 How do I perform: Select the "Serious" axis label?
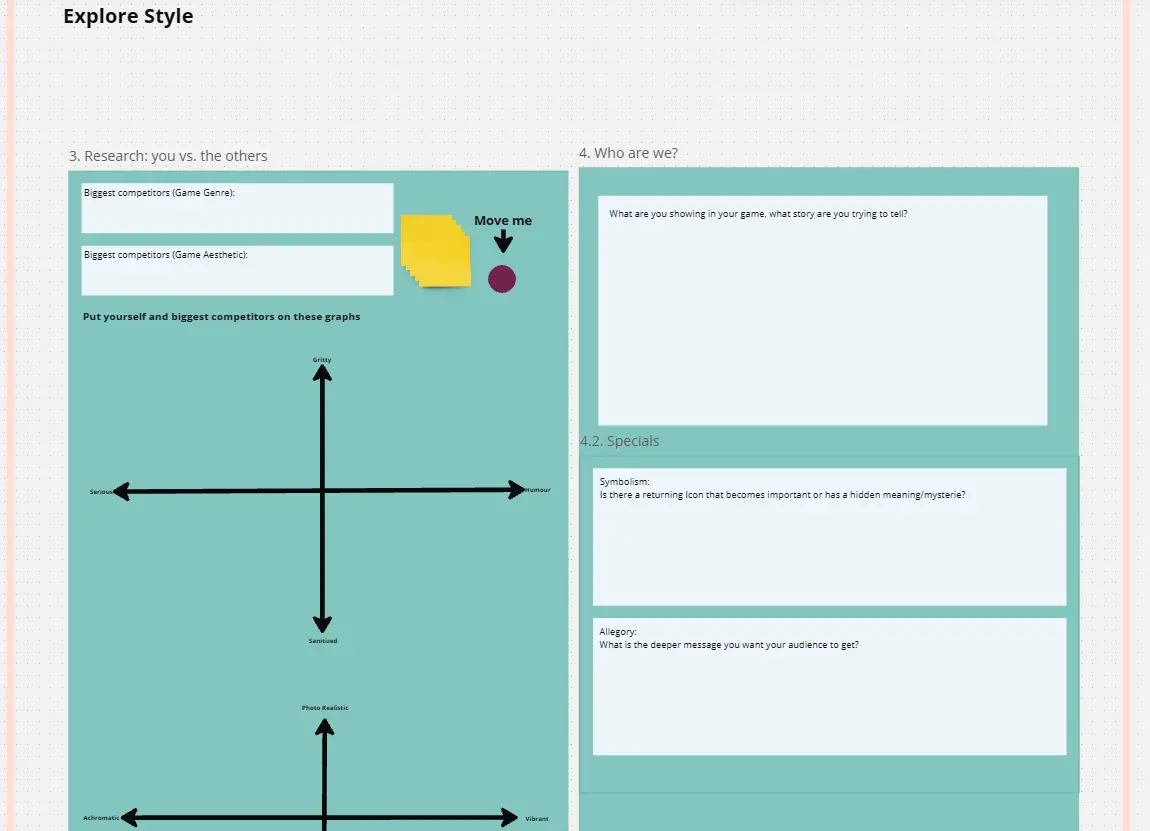101,492
